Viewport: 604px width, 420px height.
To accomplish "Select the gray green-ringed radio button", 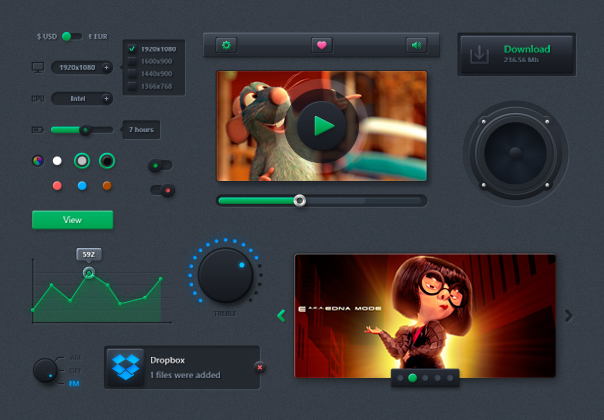I will (x=82, y=161).
